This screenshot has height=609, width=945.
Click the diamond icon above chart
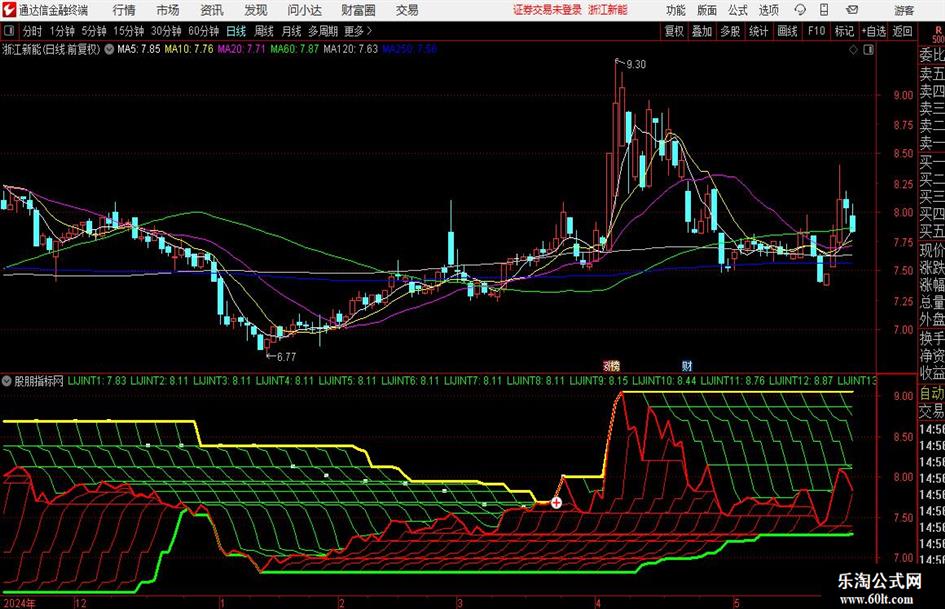click(x=853, y=50)
